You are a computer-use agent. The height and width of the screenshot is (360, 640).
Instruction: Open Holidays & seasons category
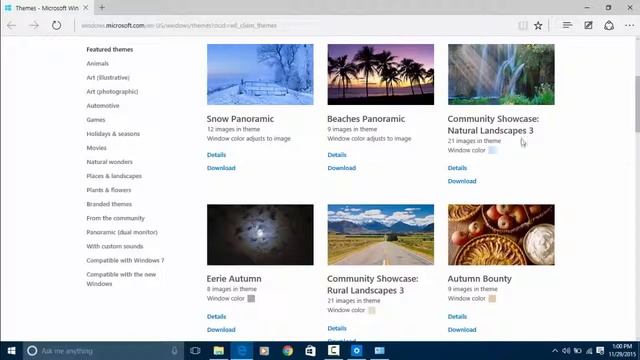113,134
